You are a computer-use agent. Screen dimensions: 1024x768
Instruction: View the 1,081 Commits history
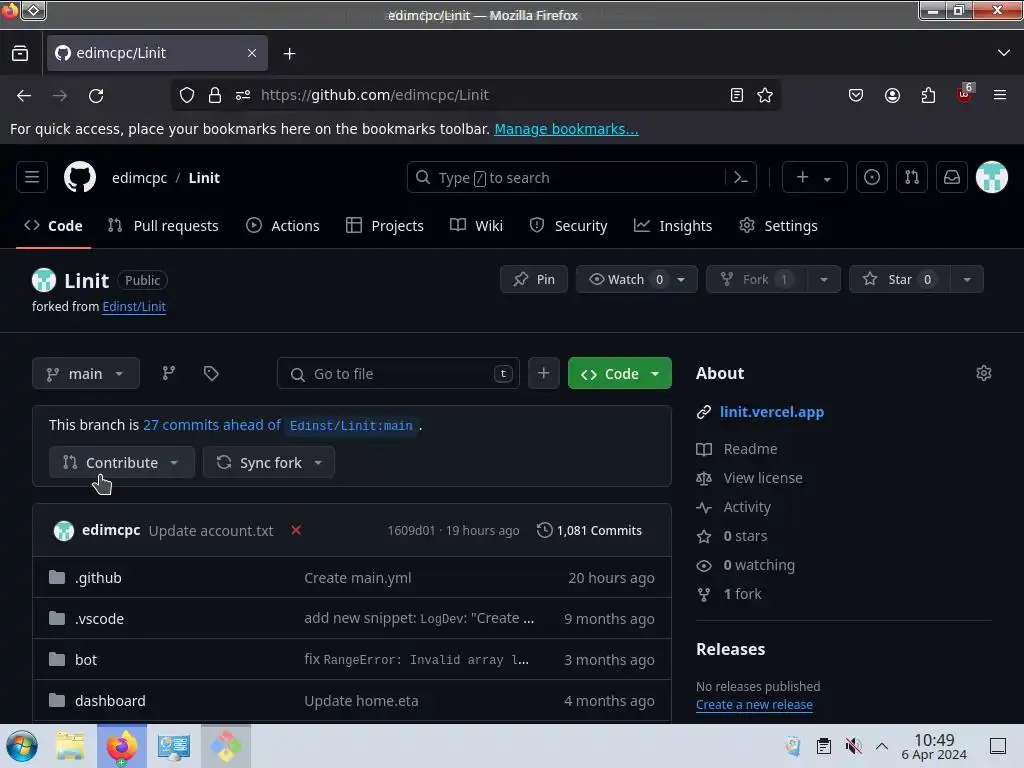click(589, 530)
